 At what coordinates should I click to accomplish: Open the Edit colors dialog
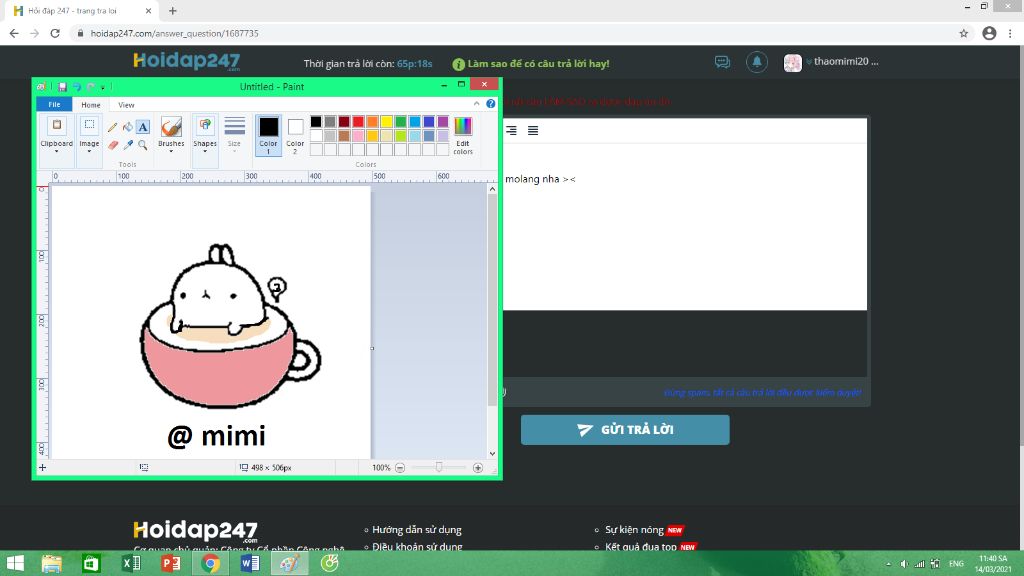tap(463, 136)
